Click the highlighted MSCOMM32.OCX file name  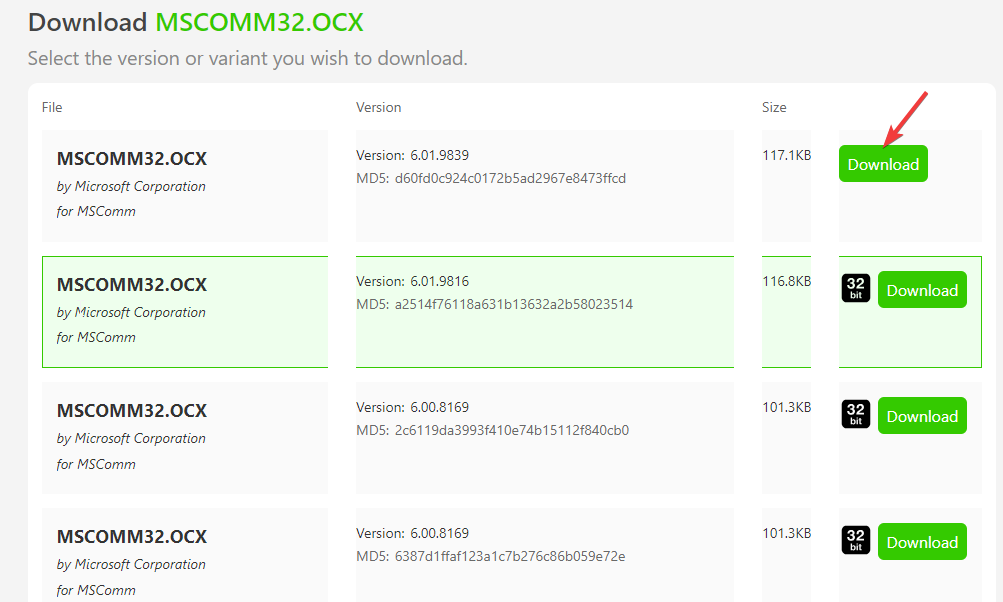click(x=132, y=285)
